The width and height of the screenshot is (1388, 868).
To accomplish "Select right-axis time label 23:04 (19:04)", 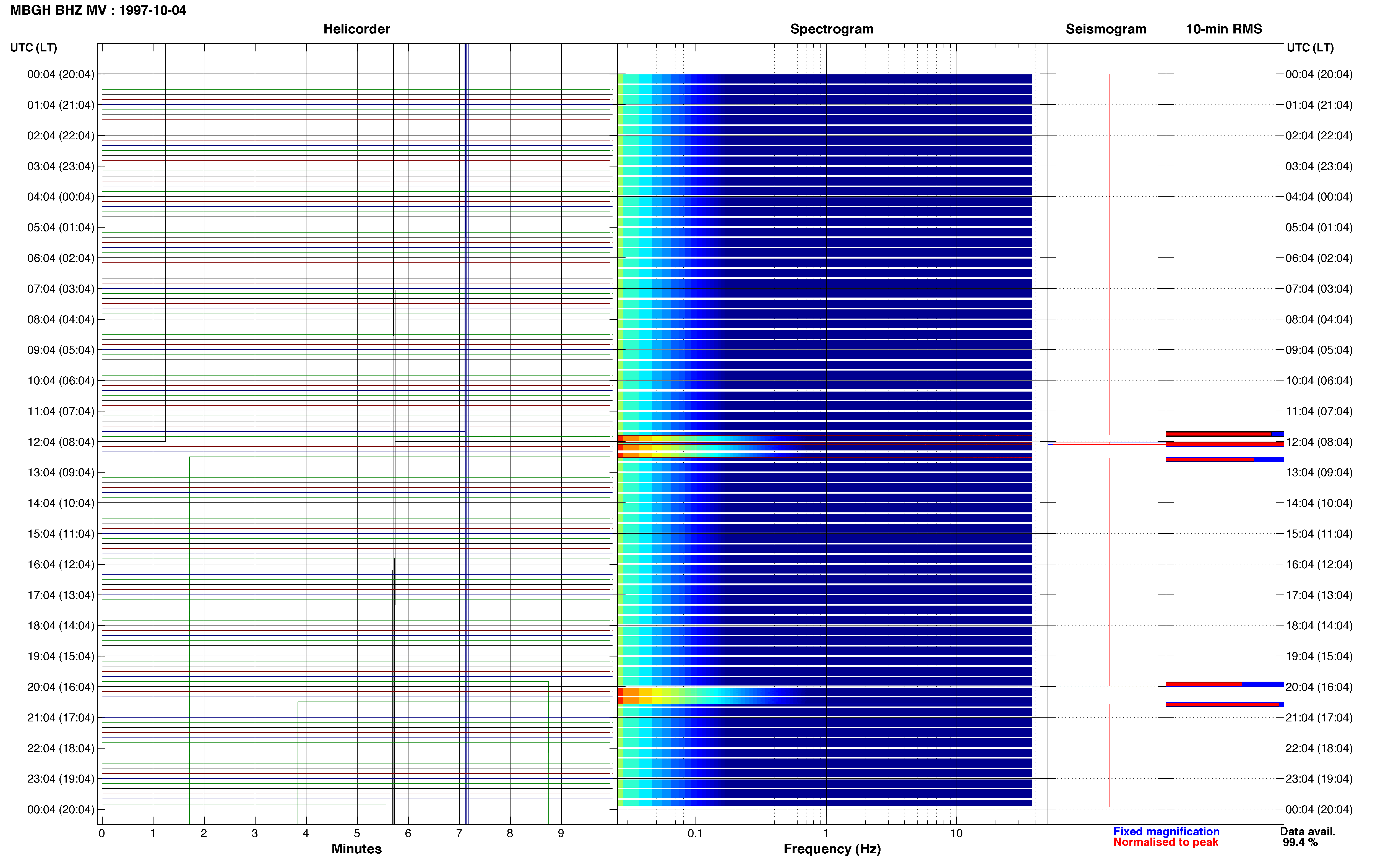I will 1319,779.
